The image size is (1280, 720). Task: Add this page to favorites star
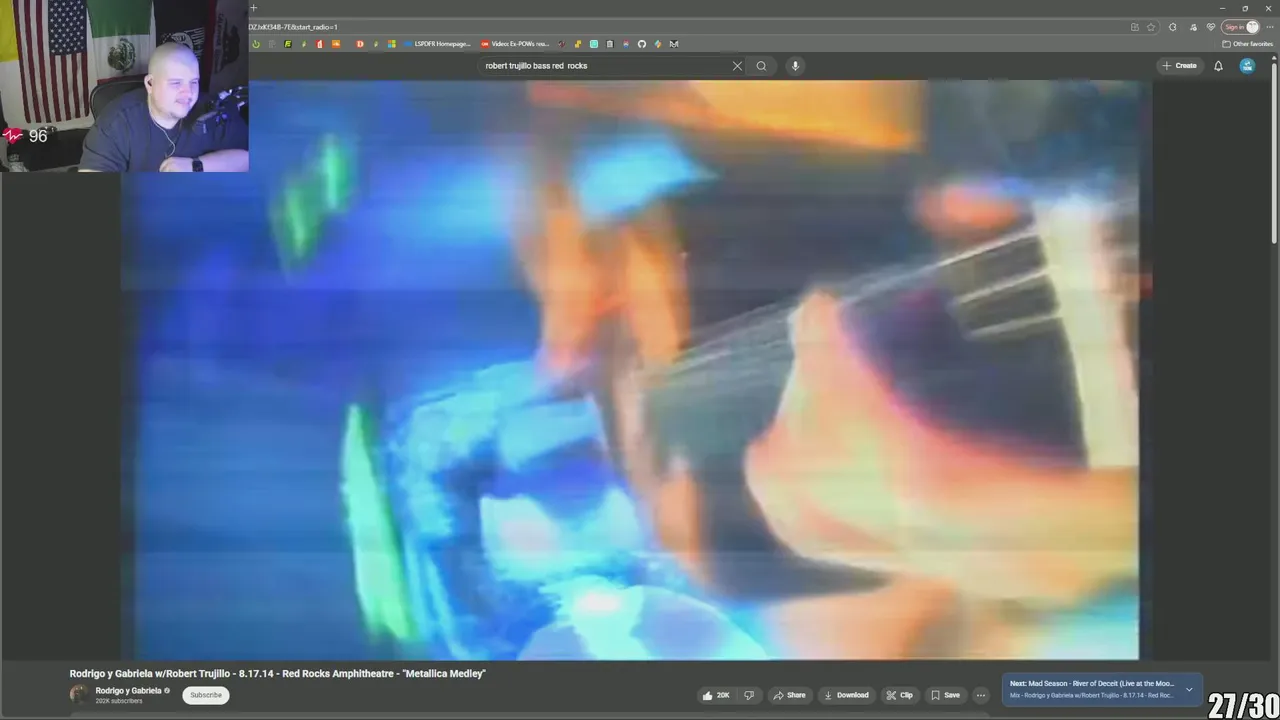point(1151,27)
